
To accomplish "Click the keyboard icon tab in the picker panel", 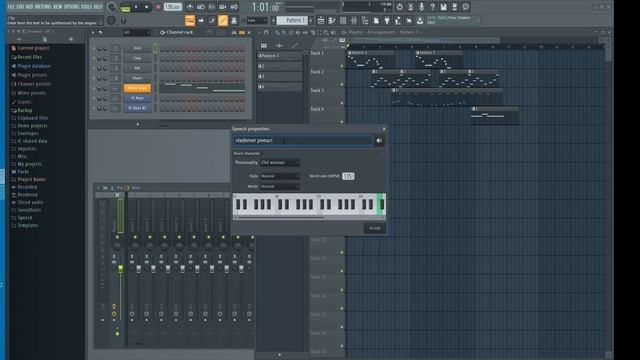I will (264, 46).
